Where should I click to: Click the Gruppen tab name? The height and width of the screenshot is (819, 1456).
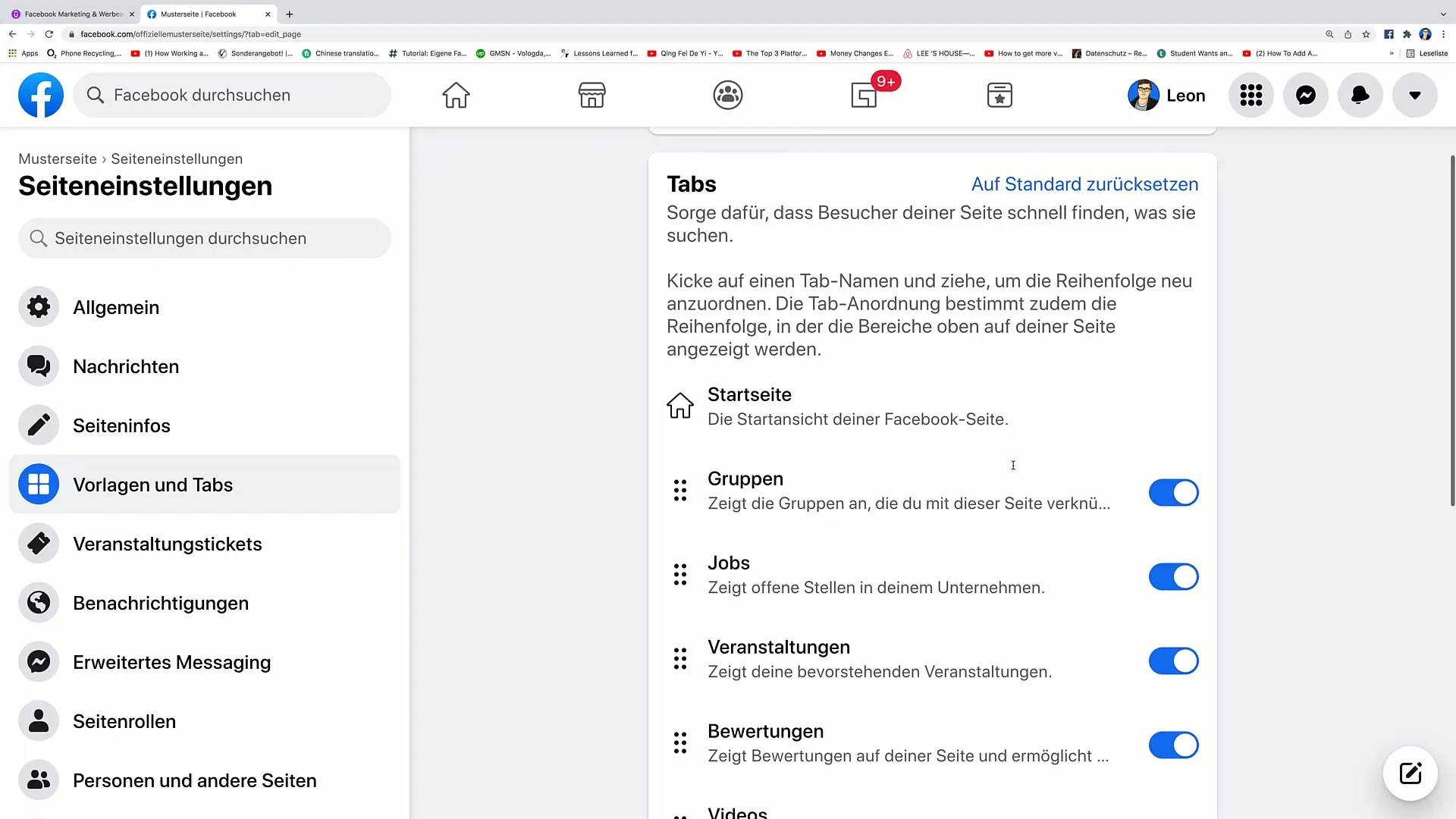point(745,479)
